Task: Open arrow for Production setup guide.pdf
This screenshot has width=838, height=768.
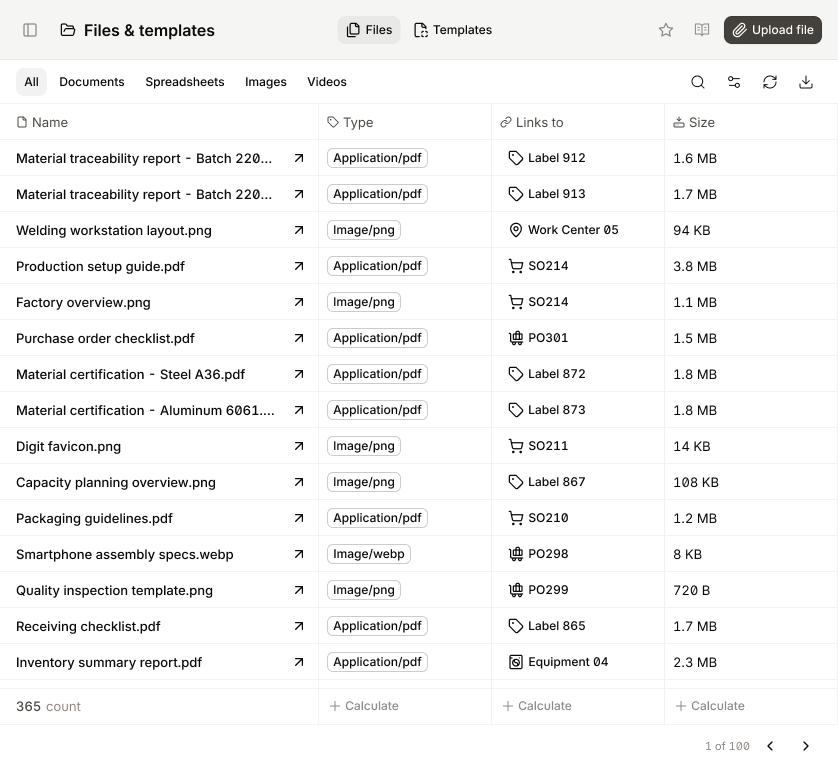Action: coord(299,266)
